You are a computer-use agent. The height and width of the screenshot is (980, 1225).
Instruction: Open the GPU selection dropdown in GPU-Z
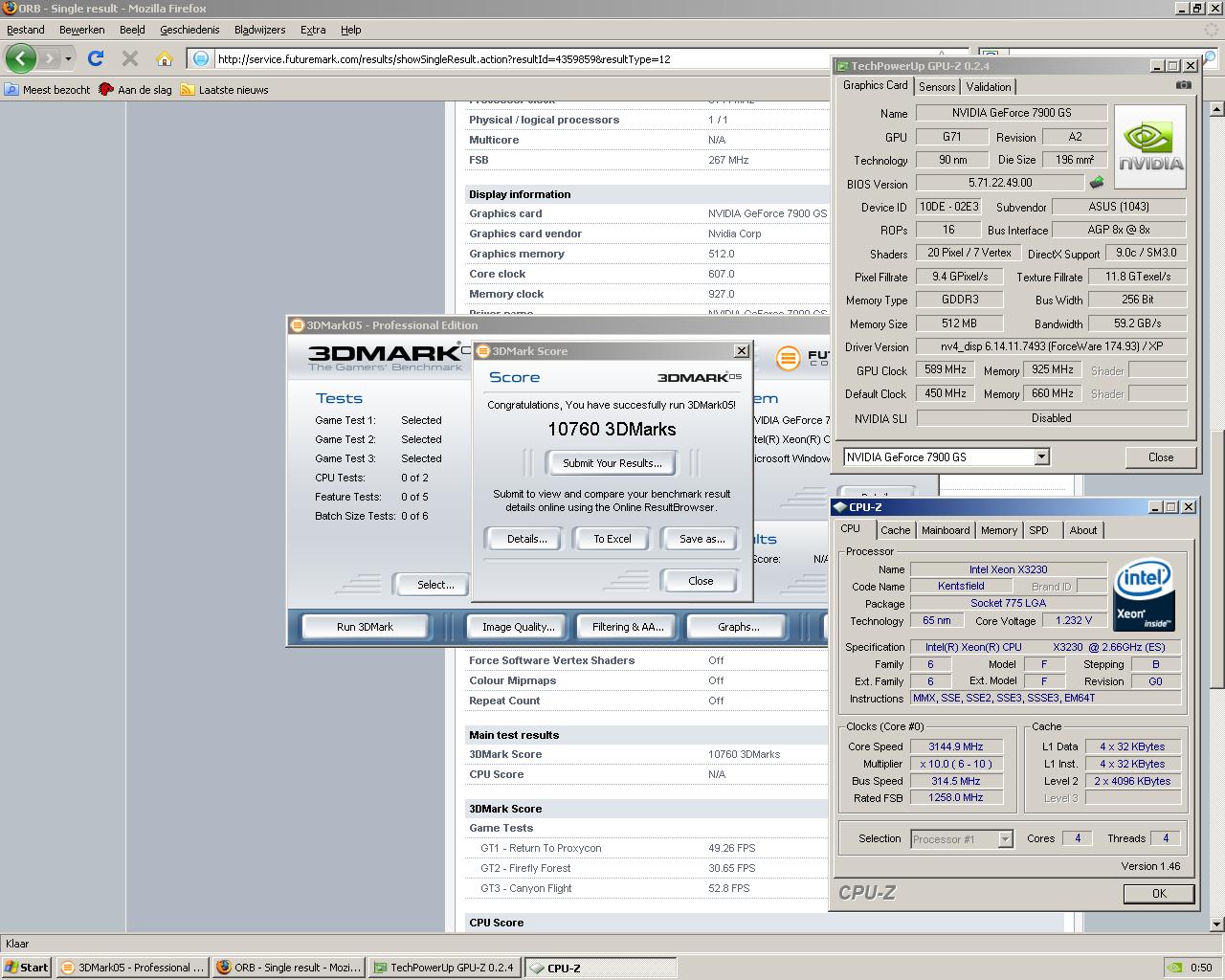1041,457
